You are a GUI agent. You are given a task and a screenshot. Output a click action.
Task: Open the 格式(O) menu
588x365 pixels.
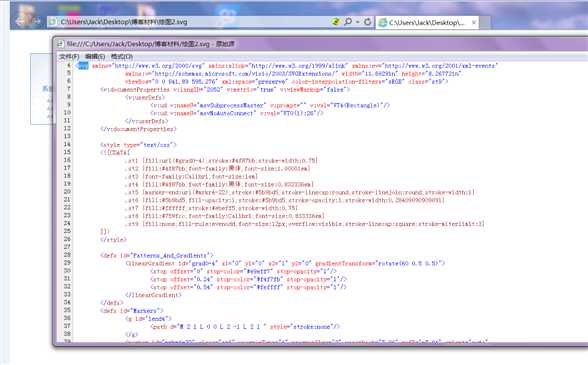pos(122,57)
